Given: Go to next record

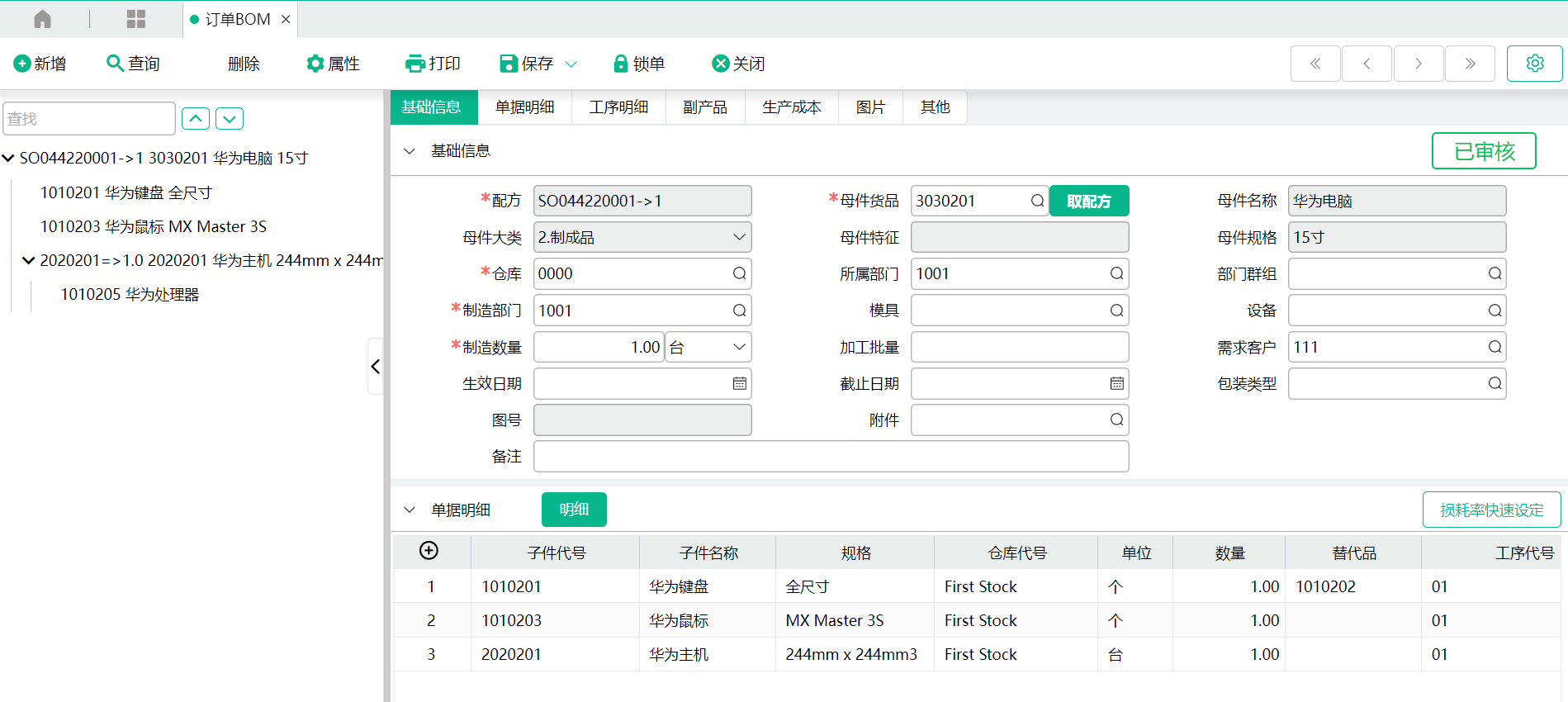Looking at the screenshot, I should point(1419,64).
